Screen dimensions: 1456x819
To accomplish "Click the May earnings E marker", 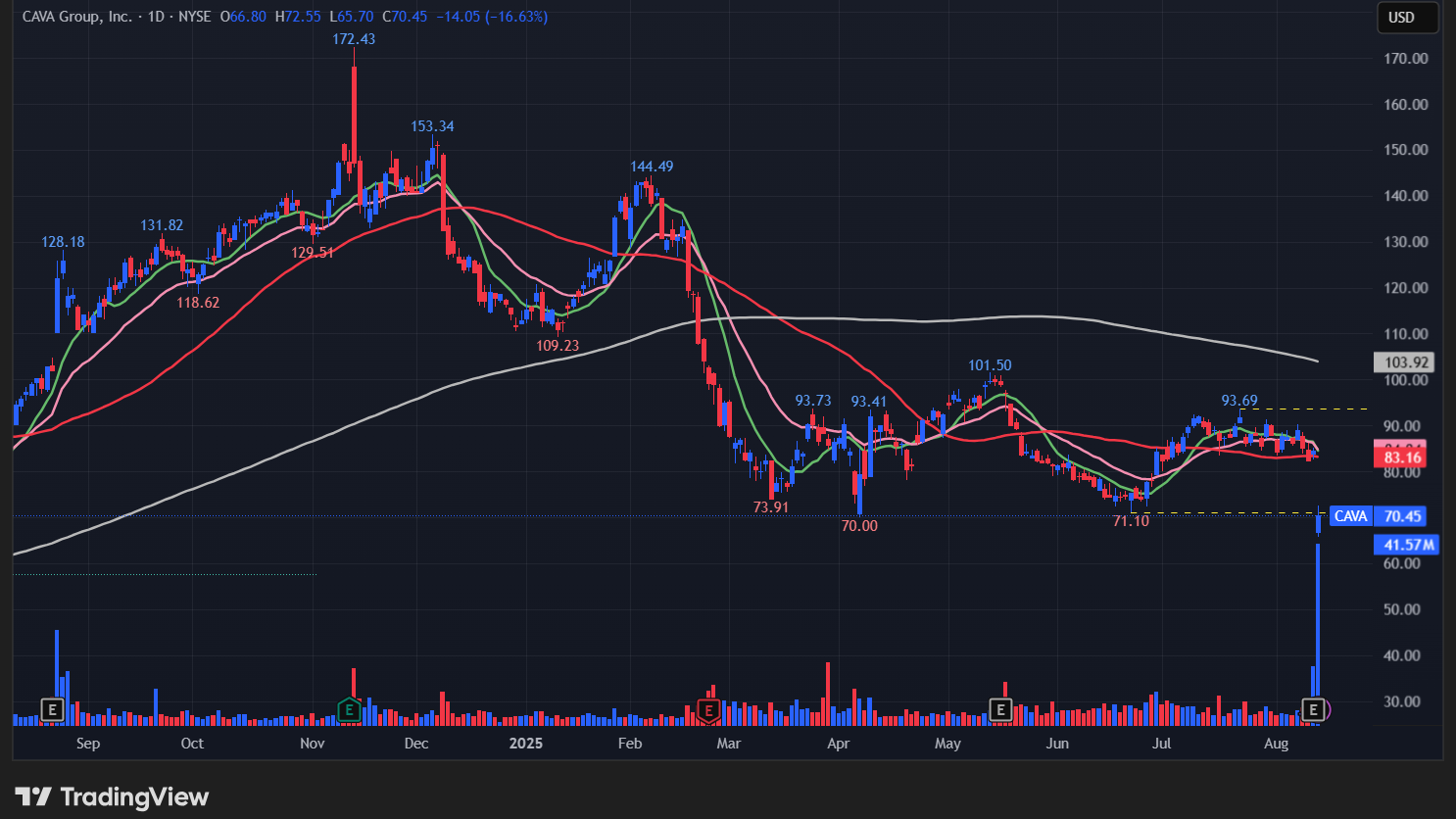I will click(x=1000, y=709).
